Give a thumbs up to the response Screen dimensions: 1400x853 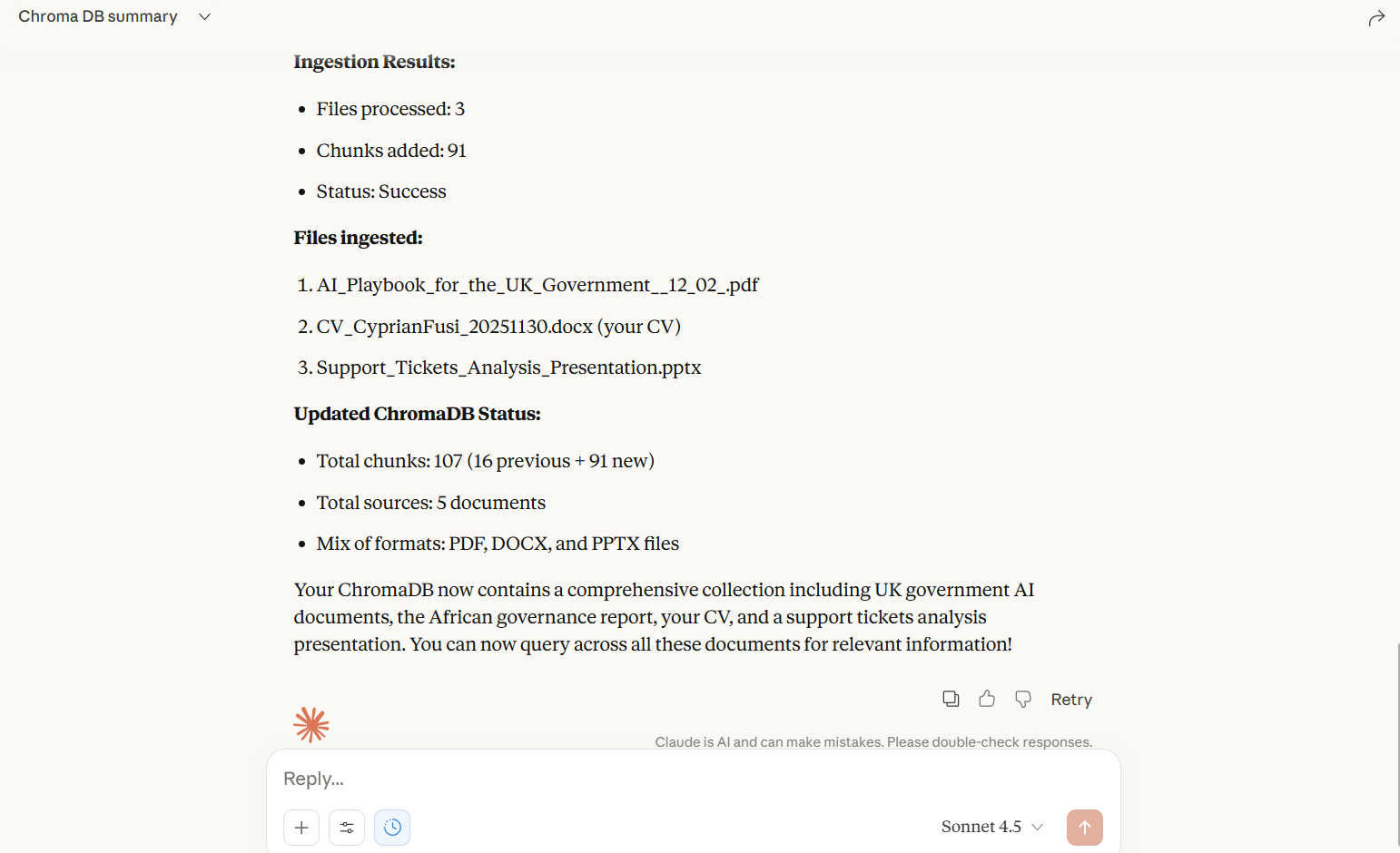coord(987,699)
